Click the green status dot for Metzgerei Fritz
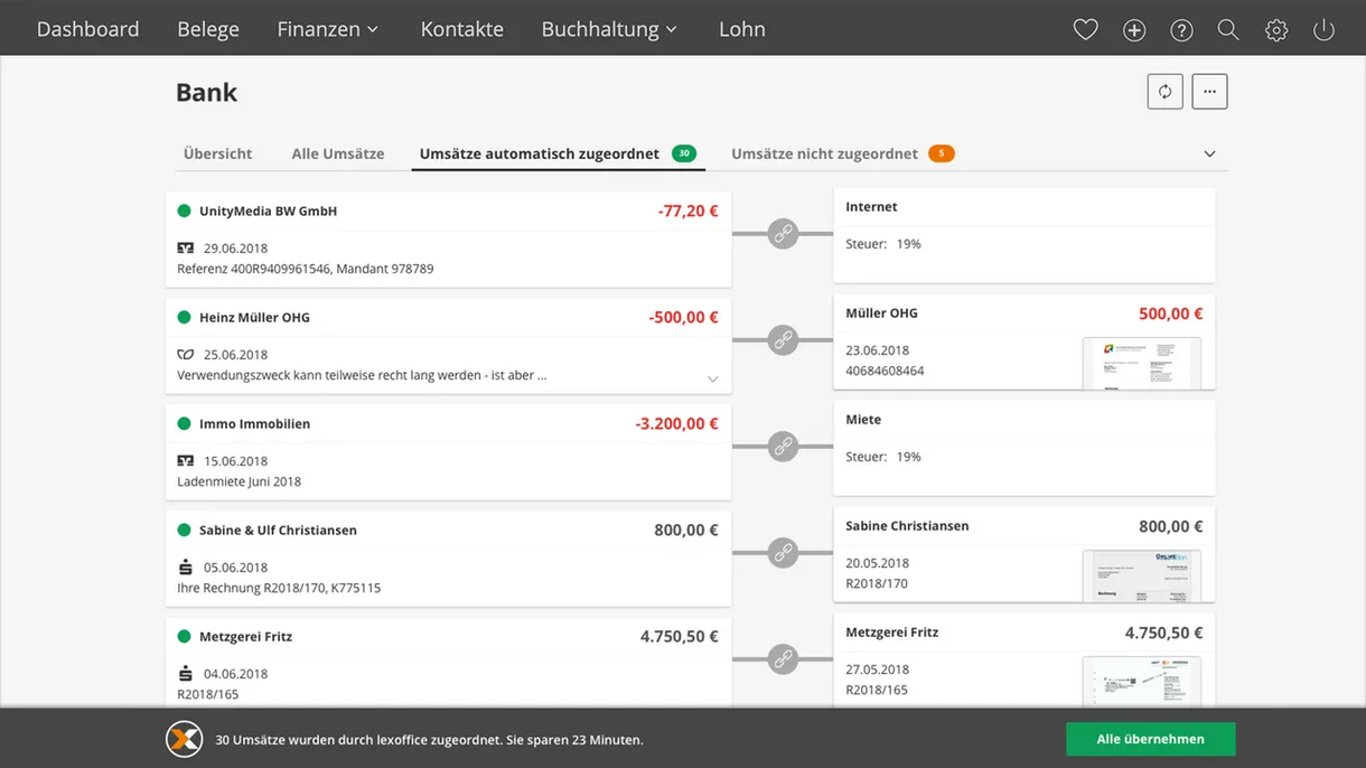The height and width of the screenshot is (768, 1366). click(184, 636)
